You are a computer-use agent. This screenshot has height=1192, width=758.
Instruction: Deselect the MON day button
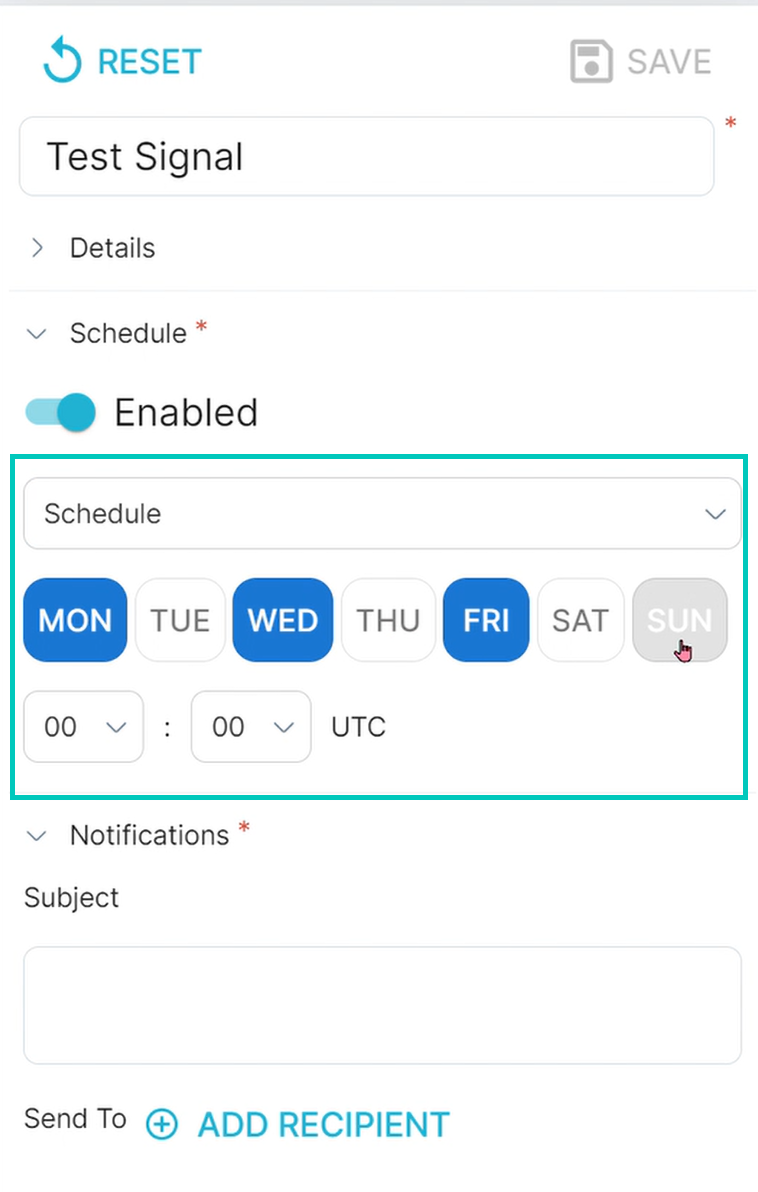(x=75, y=620)
